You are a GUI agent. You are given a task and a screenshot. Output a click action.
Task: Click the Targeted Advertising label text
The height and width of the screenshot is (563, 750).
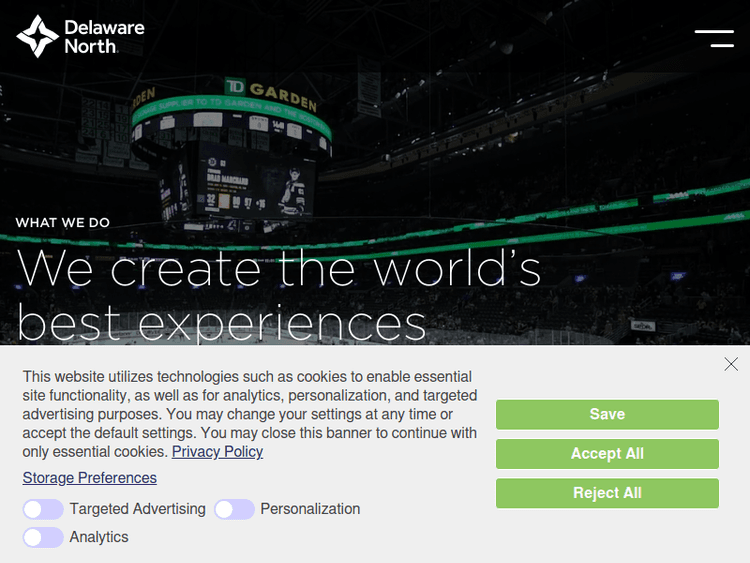[137, 509]
